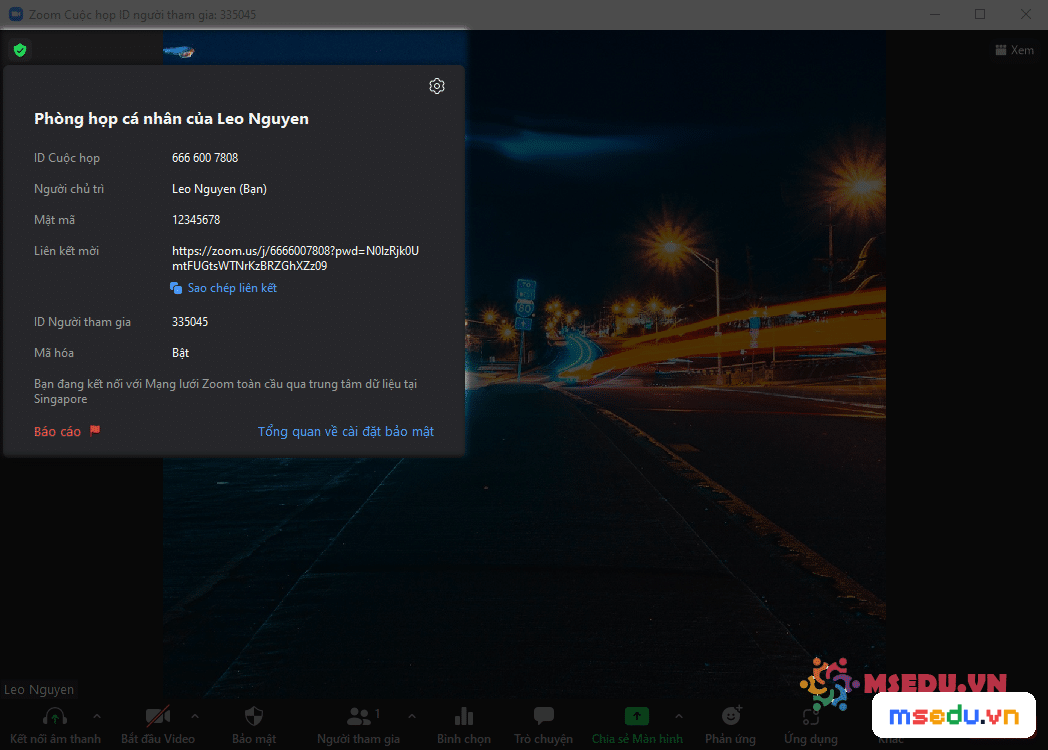Click the green encryption shield icon
Image resolution: width=1048 pixels, height=750 pixels.
[x=20, y=50]
